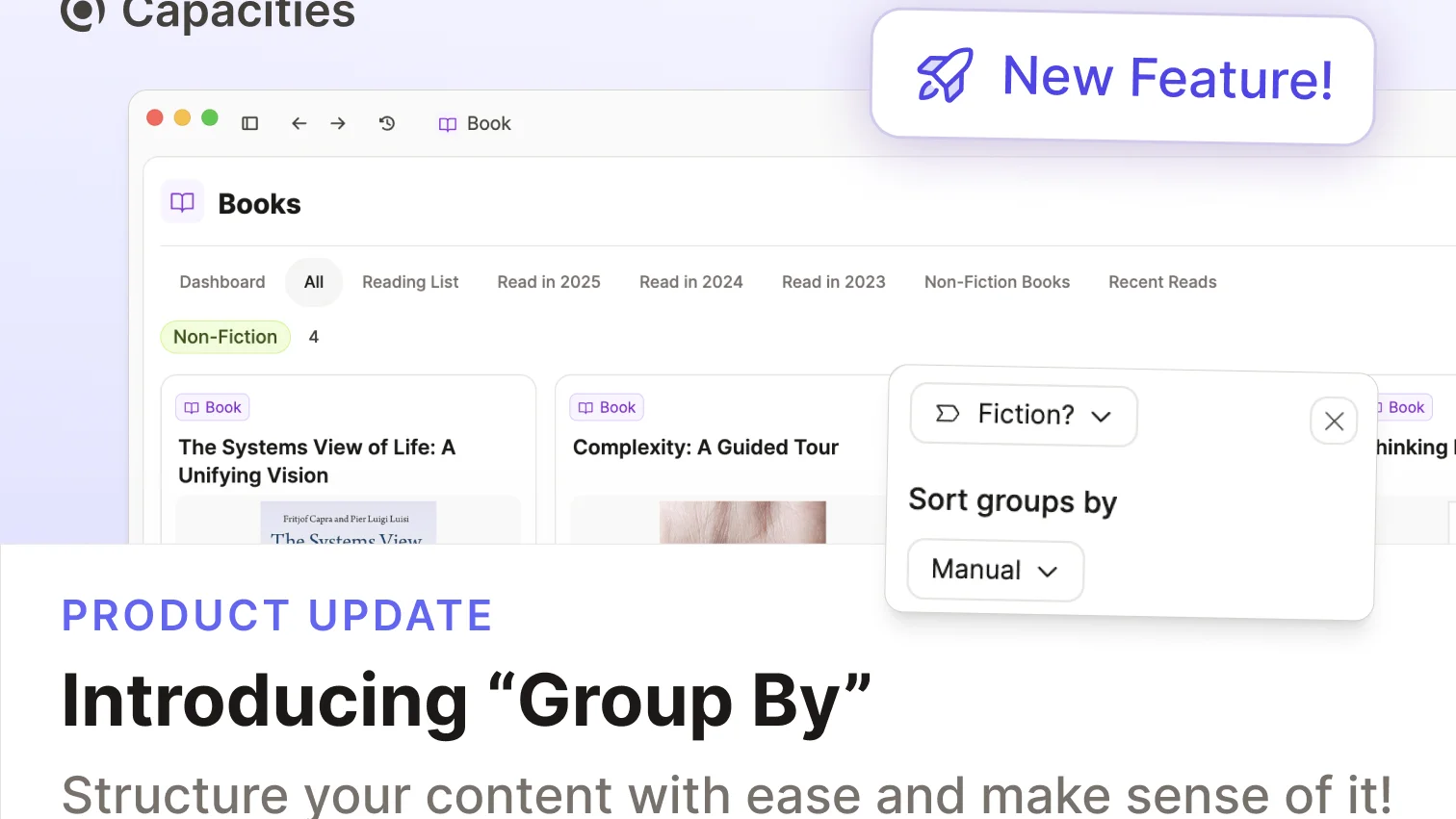
Task: Click the Non-Fiction group label
Action: (225, 337)
